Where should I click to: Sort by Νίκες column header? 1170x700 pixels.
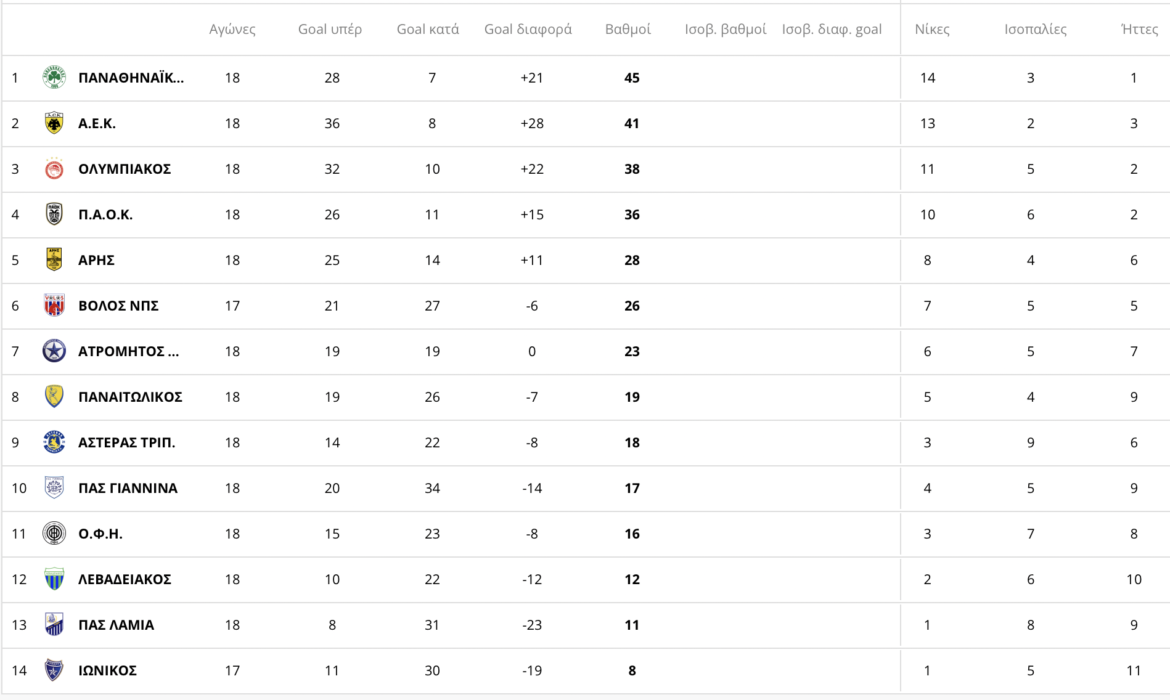coord(932,29)
